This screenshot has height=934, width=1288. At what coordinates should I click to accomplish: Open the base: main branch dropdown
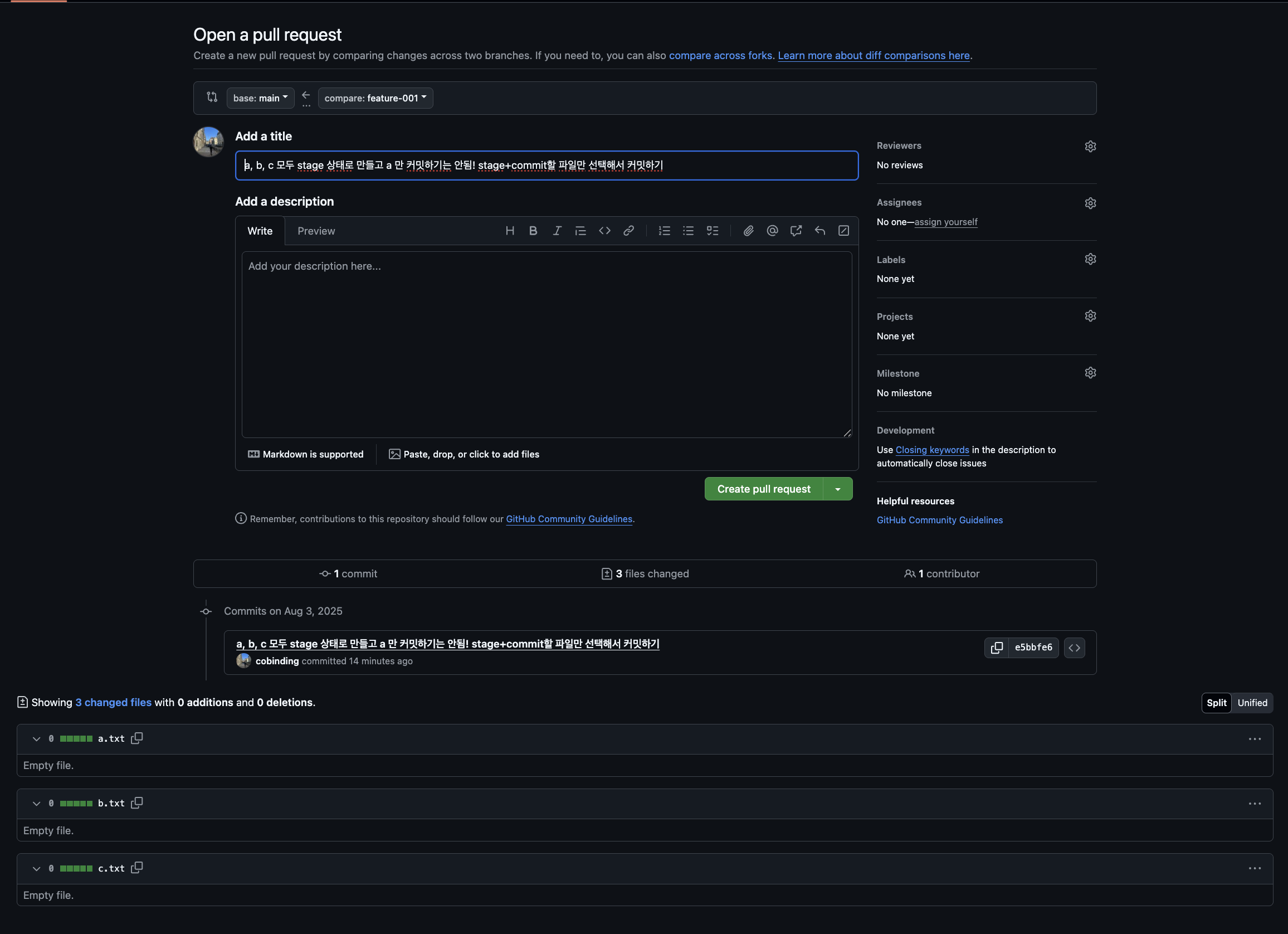coord(260,98)
